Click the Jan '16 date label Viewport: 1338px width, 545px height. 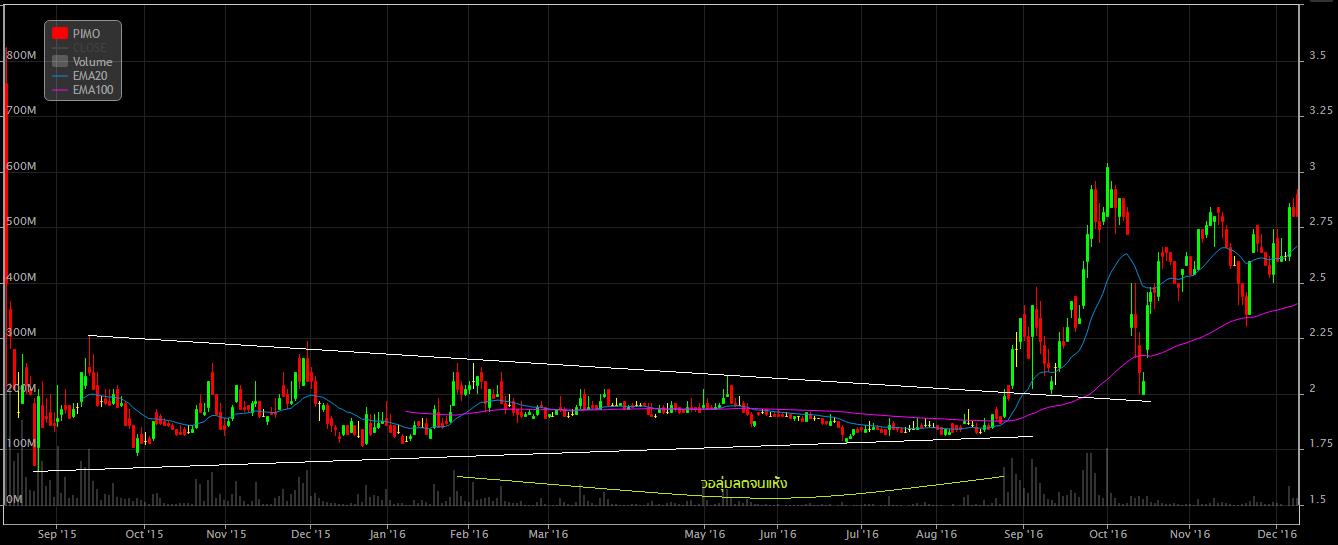point(386,535)
